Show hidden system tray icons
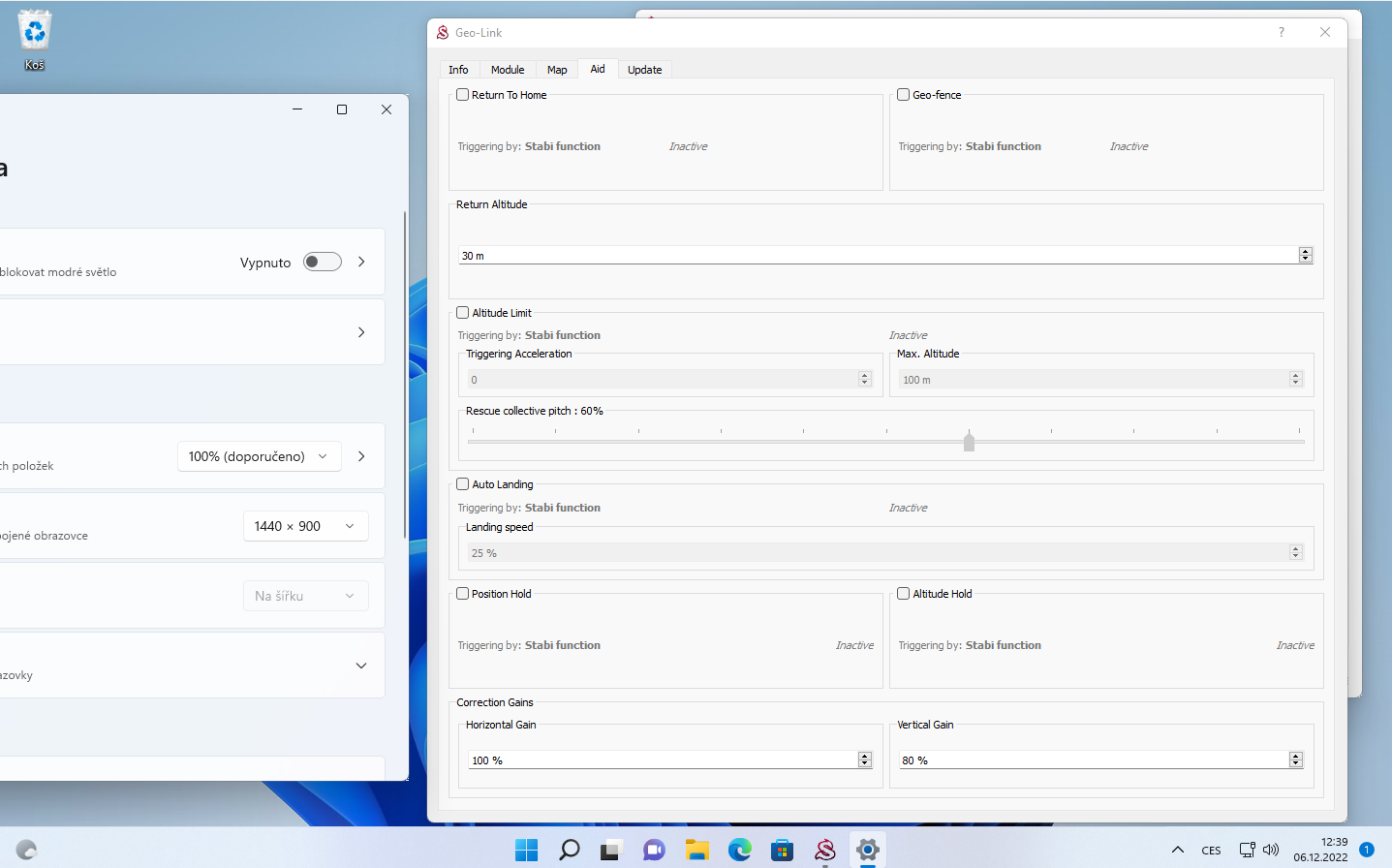This screenshot has width=1392, height=868. (1178, 850)
